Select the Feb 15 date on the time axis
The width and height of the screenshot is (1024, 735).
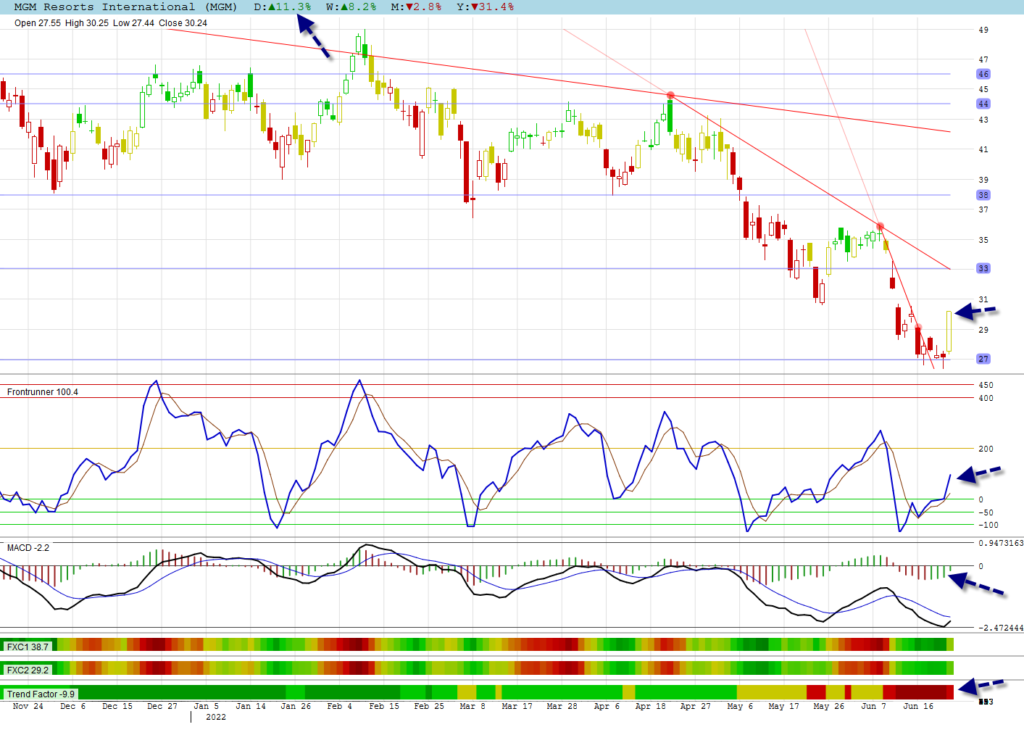pos(384,706)
